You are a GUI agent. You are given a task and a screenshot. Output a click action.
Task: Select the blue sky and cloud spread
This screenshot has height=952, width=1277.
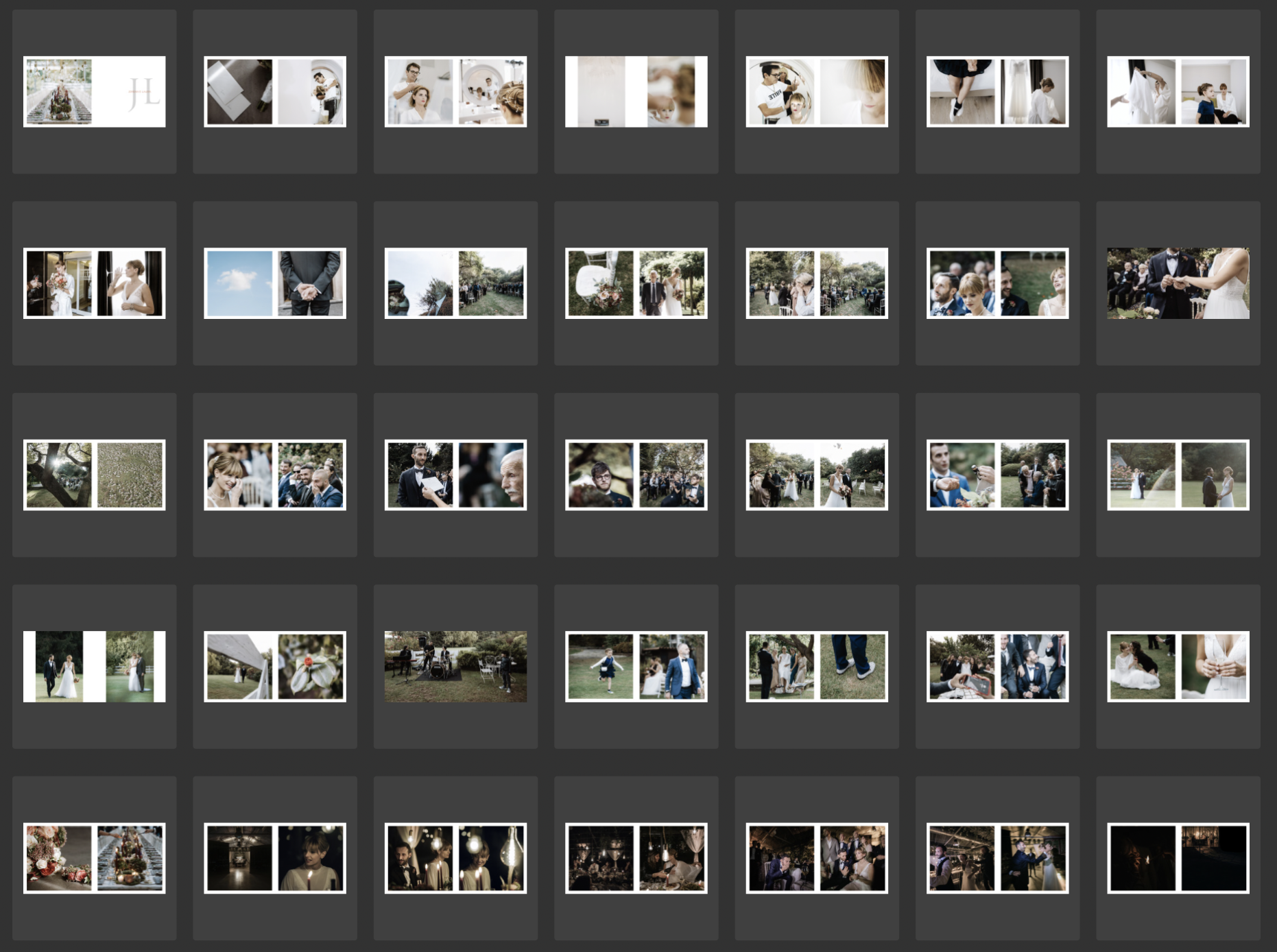point(274,283)
